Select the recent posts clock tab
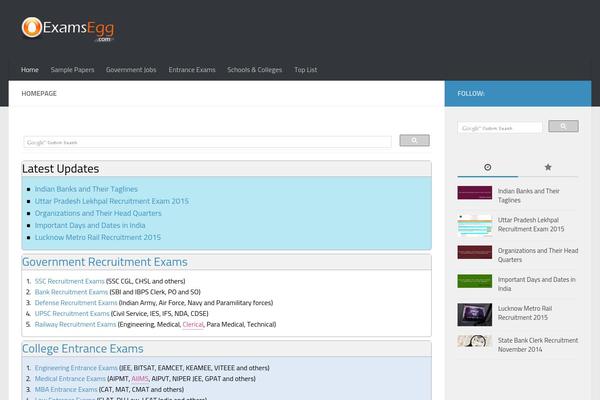The width and height of the screenshot is (600, 400). 488,167
